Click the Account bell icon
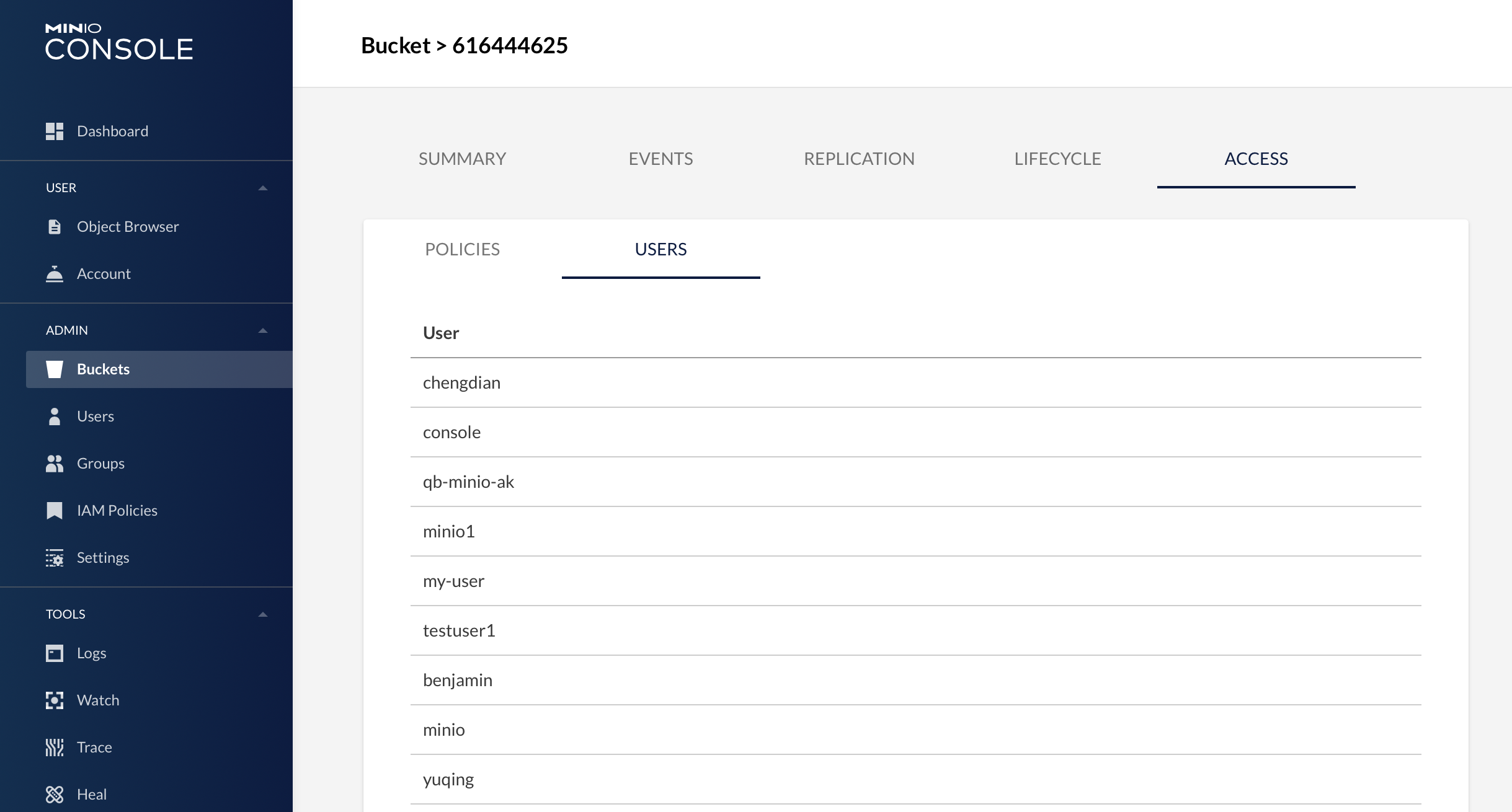The height and width of the screenshot is (812, 1512). pos(55,274)
